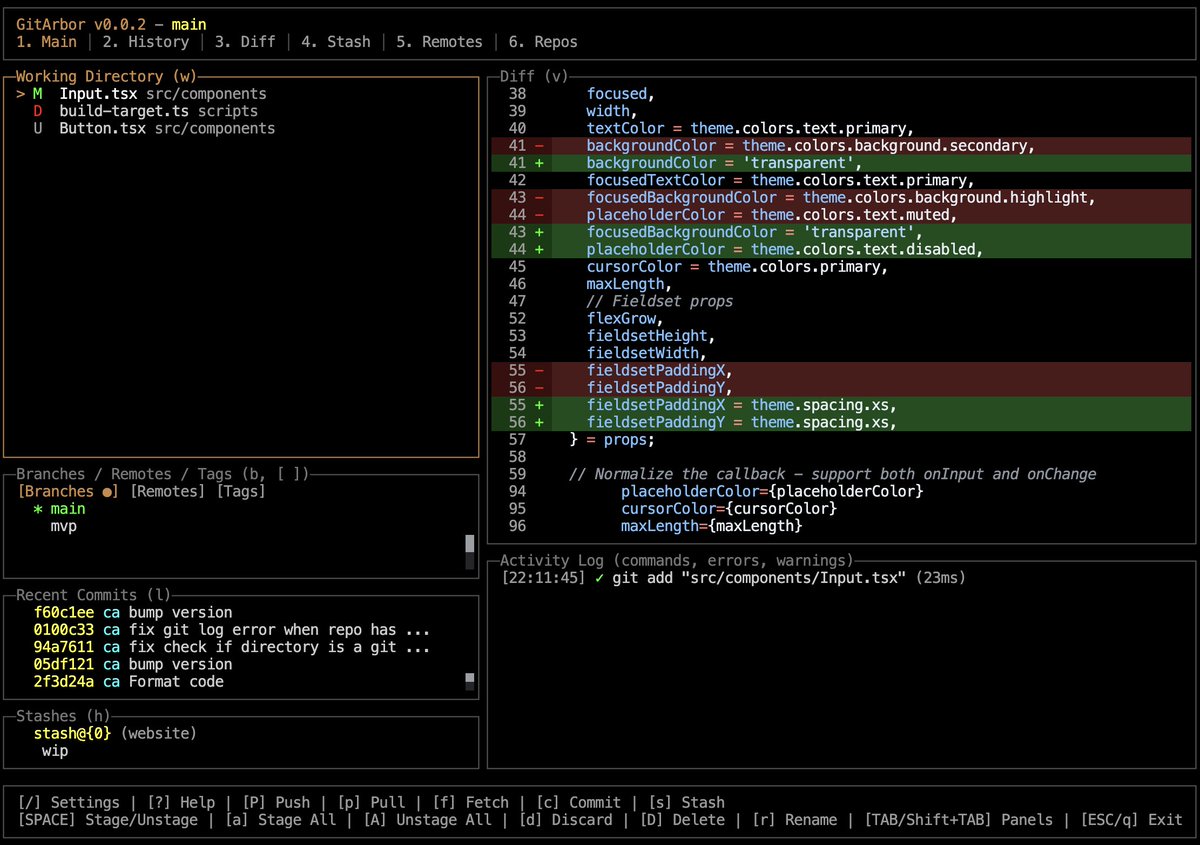
Task: Focus the Stashes (h) panel title
Action: pos(64,716)
